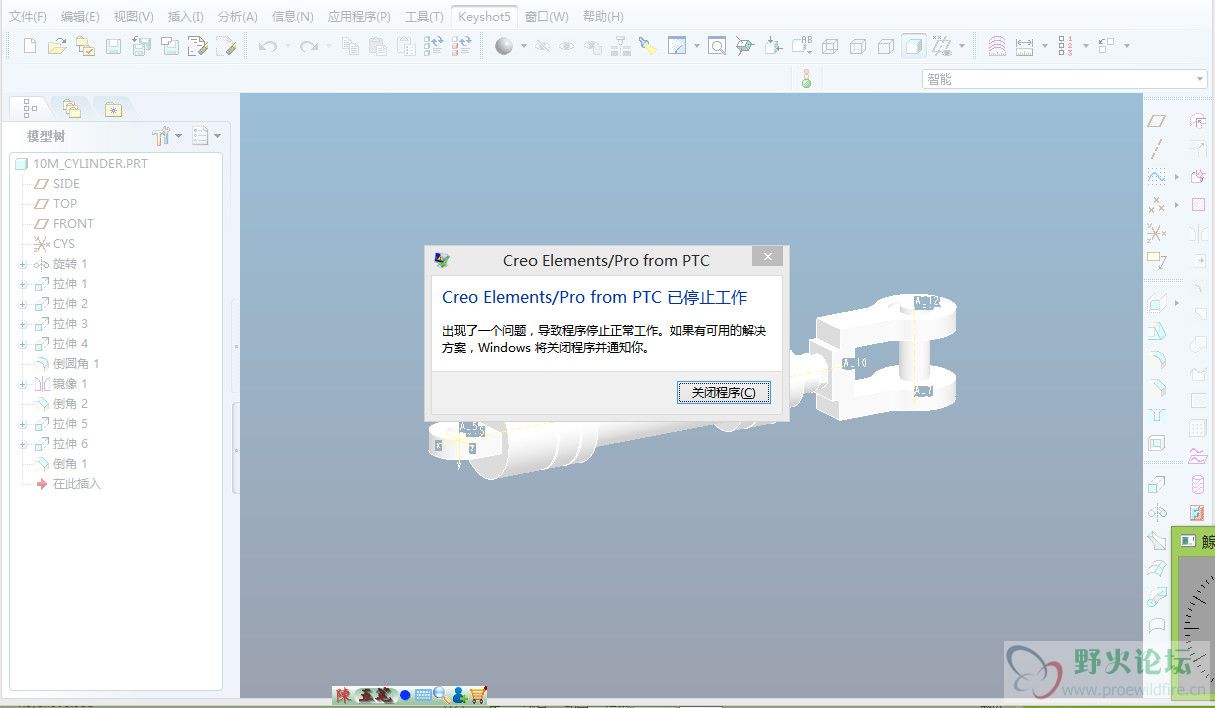Expand the 旋转 1 feature node

click(23, 264)
